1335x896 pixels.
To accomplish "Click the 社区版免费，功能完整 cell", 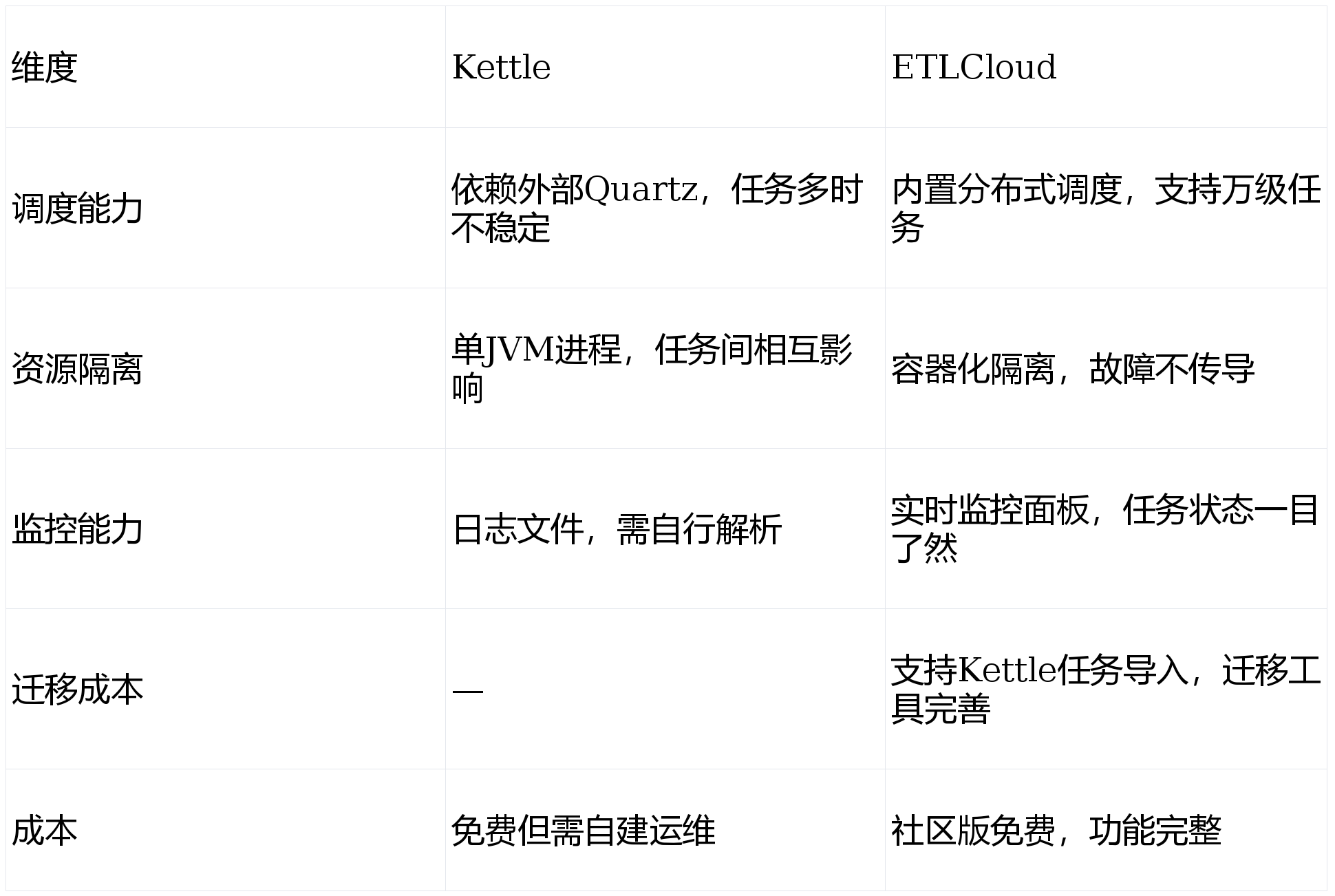I will tap(1106, 830).
